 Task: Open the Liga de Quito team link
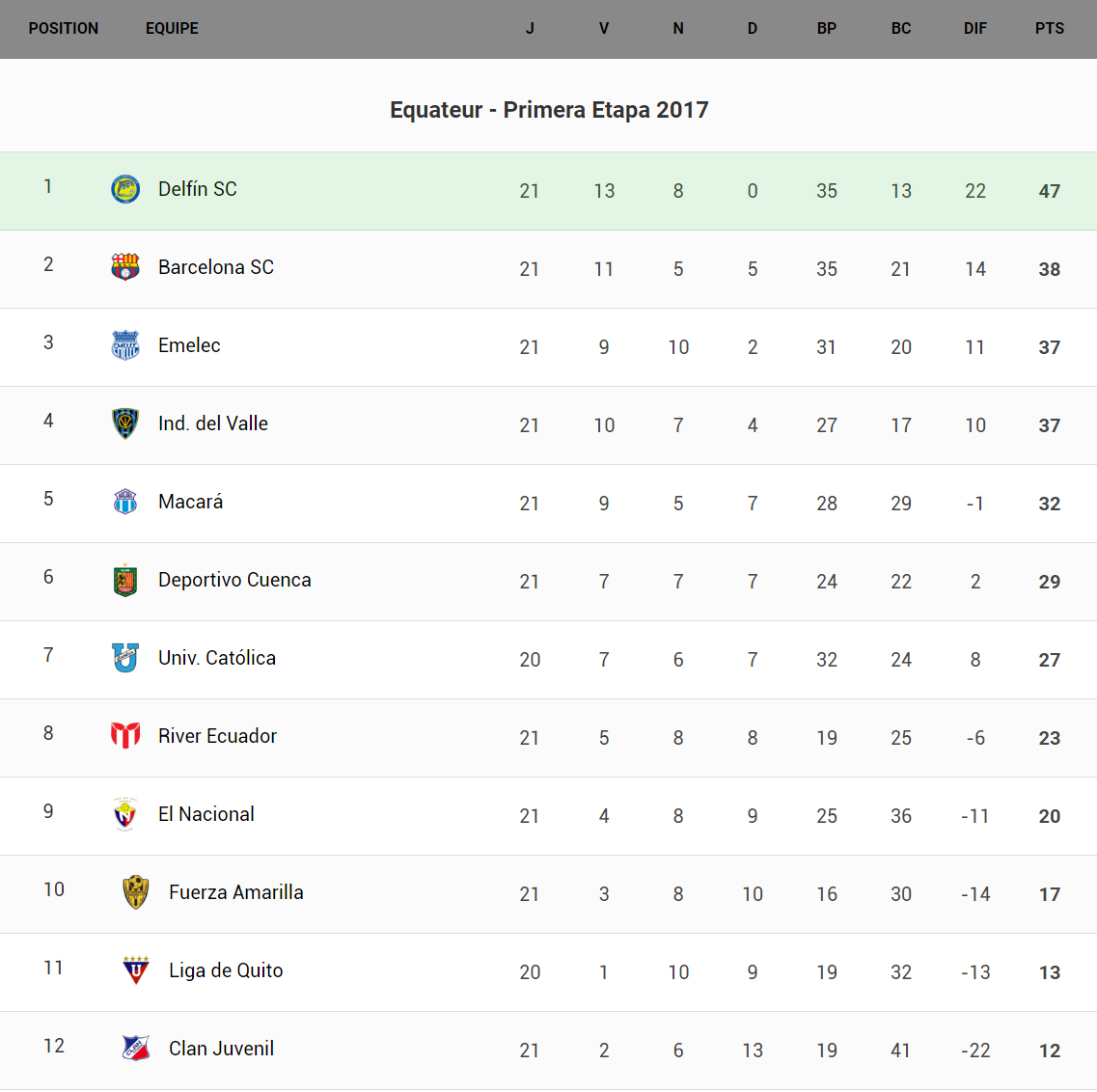[x=226, y=970]
